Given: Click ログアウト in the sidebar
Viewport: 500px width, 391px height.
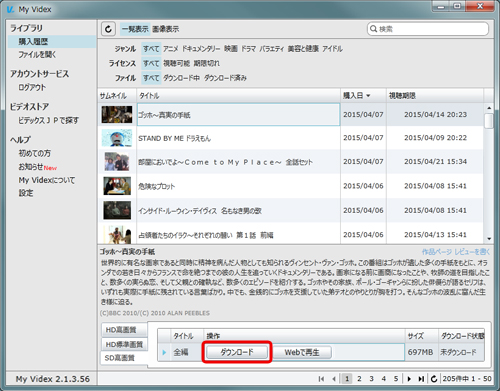Looking at the screenshot, I should (32, 87).
